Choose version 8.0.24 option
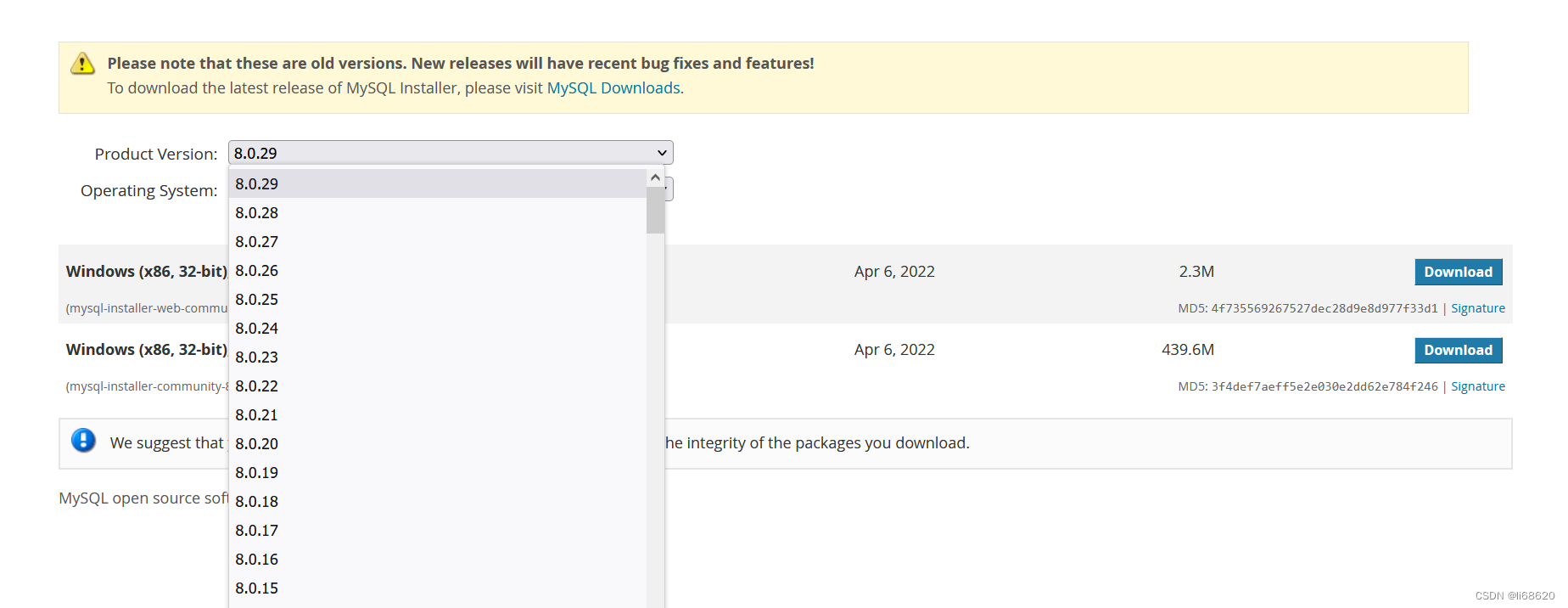The width and height of the screenshot is (1568, 608). coord(438,328)
